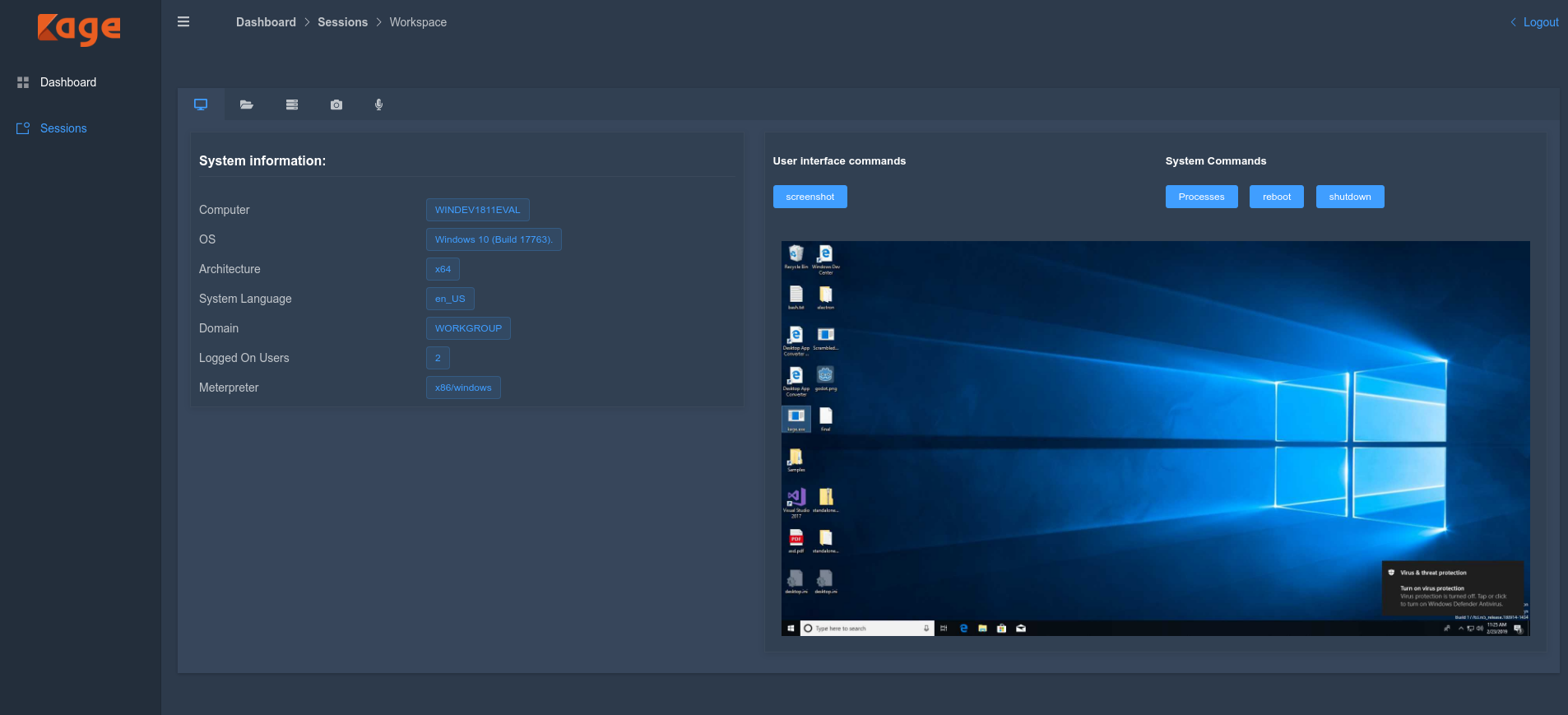Click the x86/windows Meterpreter tag

(x=463, y=388)
